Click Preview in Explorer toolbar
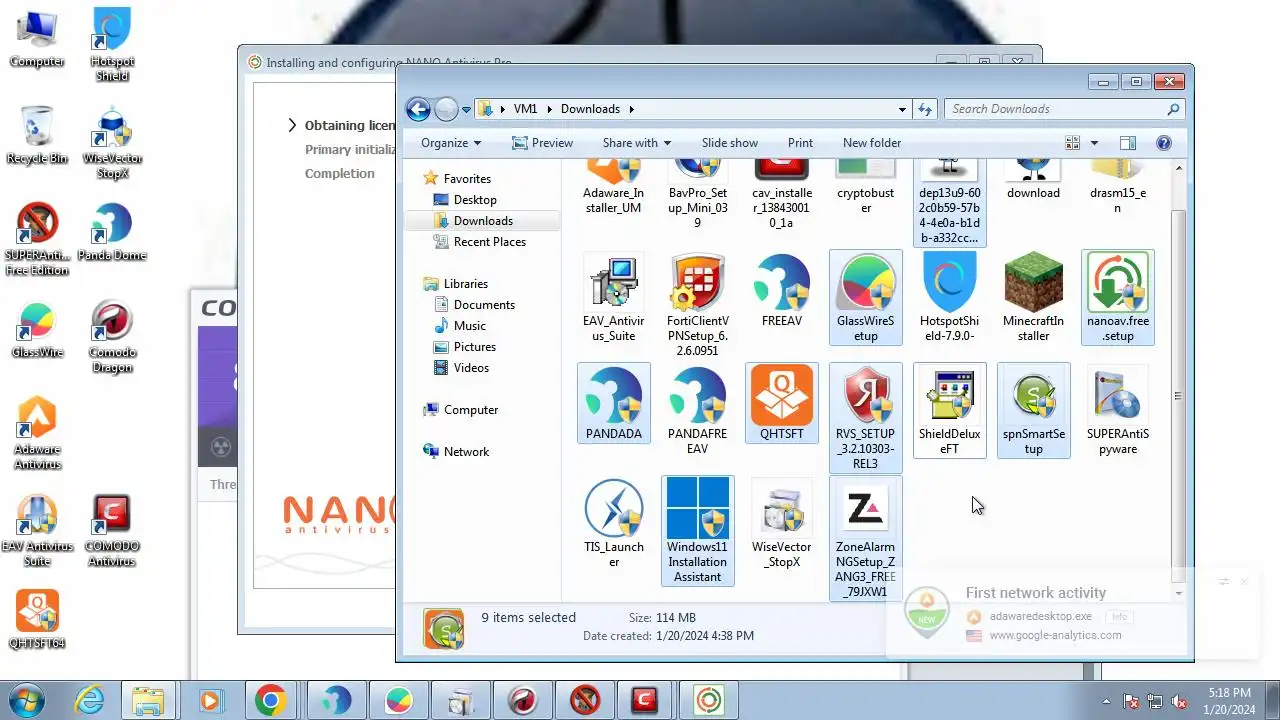This screenshot has width=1280, height=720. pos(543,143)
